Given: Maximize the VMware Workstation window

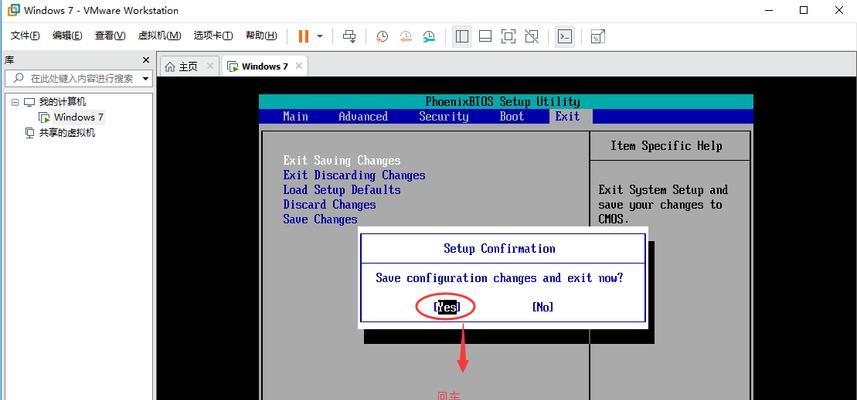Looking at the screenshot, I should (x=803, y=10).
